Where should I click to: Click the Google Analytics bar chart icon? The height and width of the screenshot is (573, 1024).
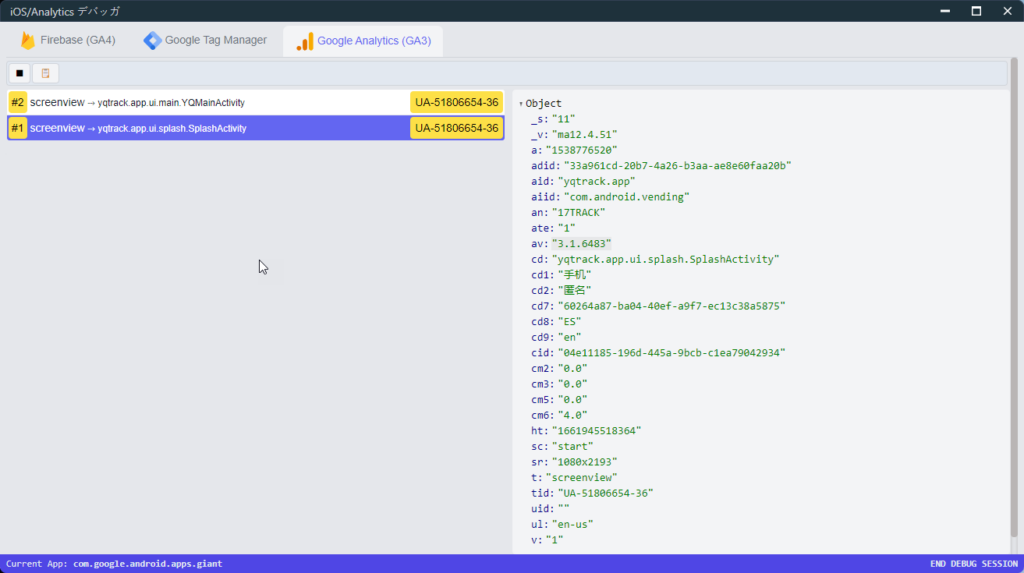[x=304, y=41]
